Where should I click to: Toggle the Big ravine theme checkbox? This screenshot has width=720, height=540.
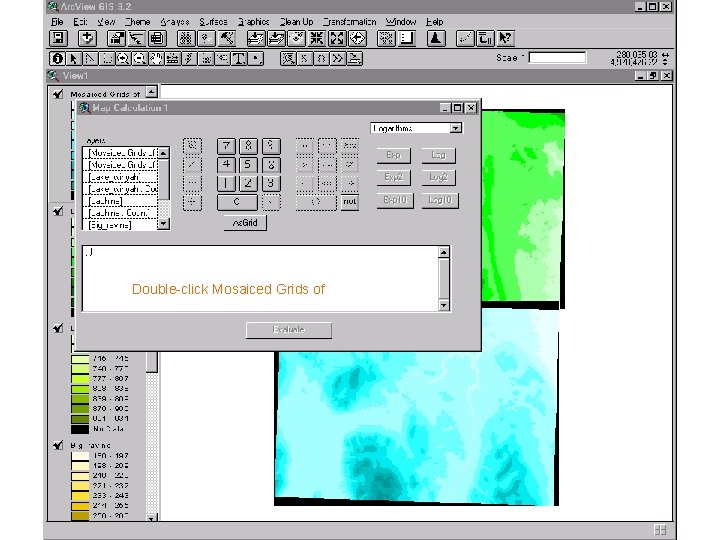click(58, 445)
